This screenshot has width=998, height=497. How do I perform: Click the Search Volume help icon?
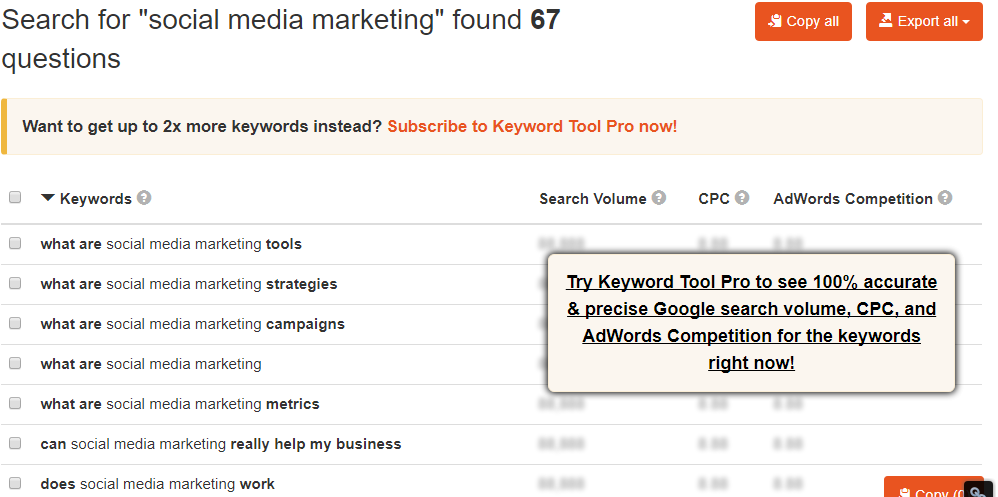659,198
